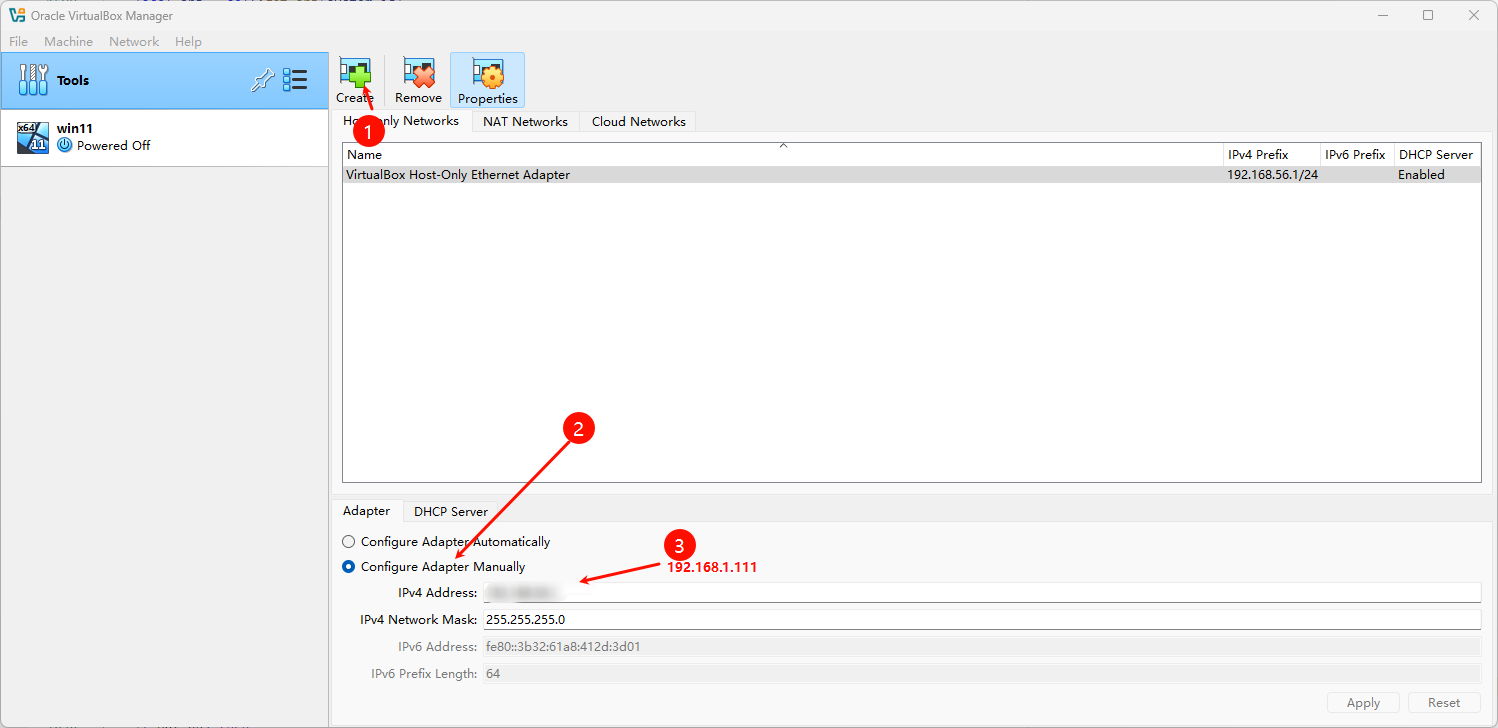Select Configure Adapter Manually
The width and height of the screenshot is (1498, 728).
coord(433,567)
